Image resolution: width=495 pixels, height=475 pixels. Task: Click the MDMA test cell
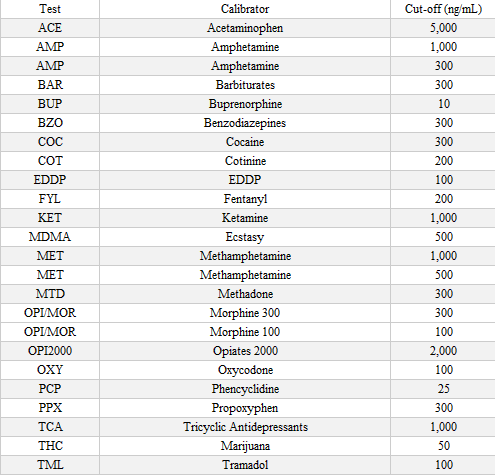point(50,237)
